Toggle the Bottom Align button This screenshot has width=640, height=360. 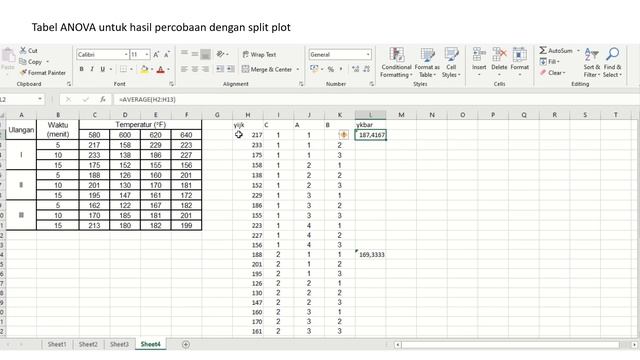point(205,54)
